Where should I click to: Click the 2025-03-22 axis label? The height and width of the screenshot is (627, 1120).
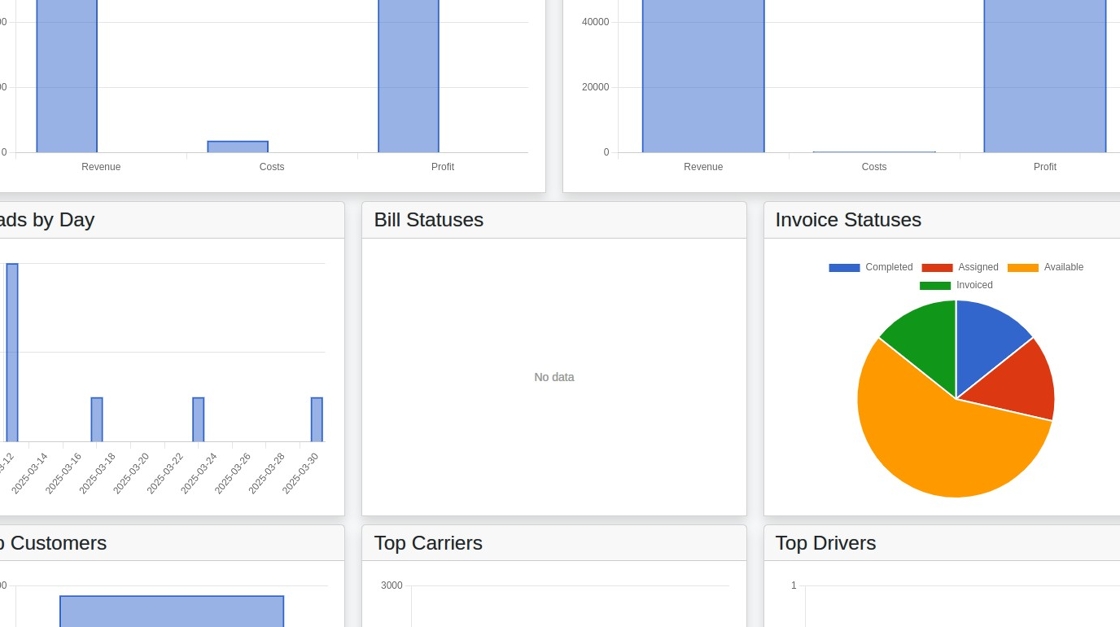coord(164,473)
